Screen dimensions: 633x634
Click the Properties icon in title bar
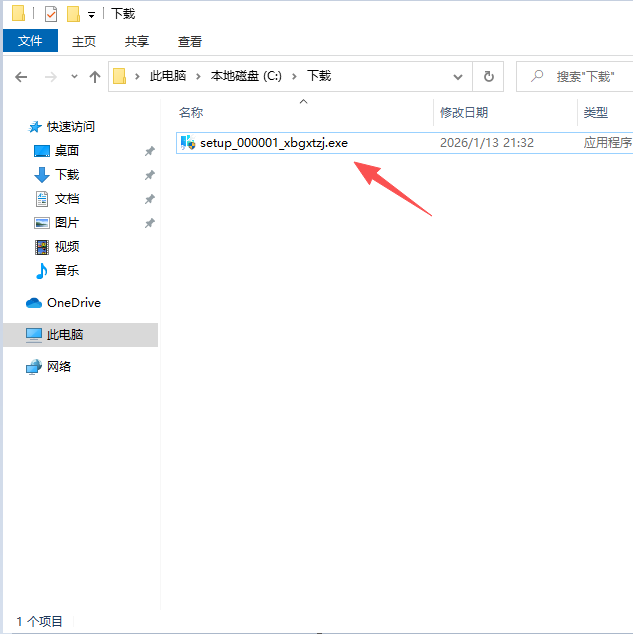[x=51, y=14]
